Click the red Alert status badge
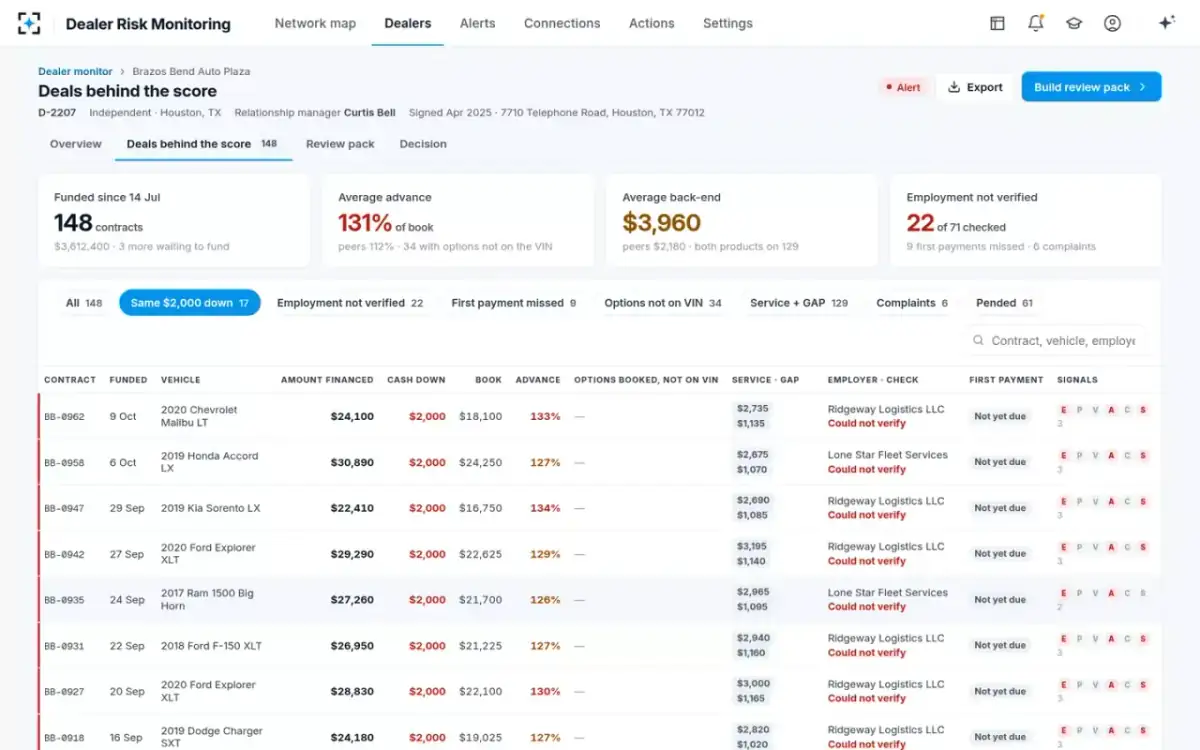The width and height of the screenshot is (1200, 750). pos(902,87)
